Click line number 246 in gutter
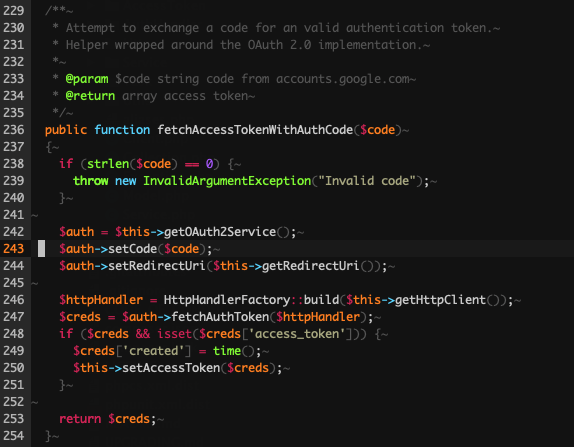The image size is (574, 447). [14, 299]
